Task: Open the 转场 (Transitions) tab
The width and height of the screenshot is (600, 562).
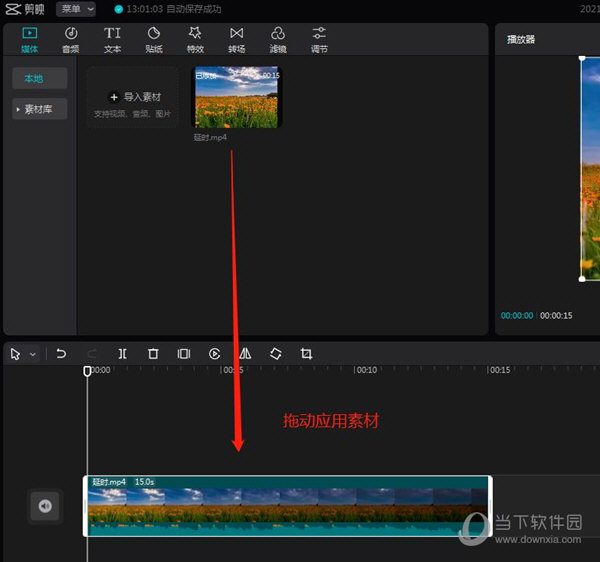Action: click(x=236, y=40)
